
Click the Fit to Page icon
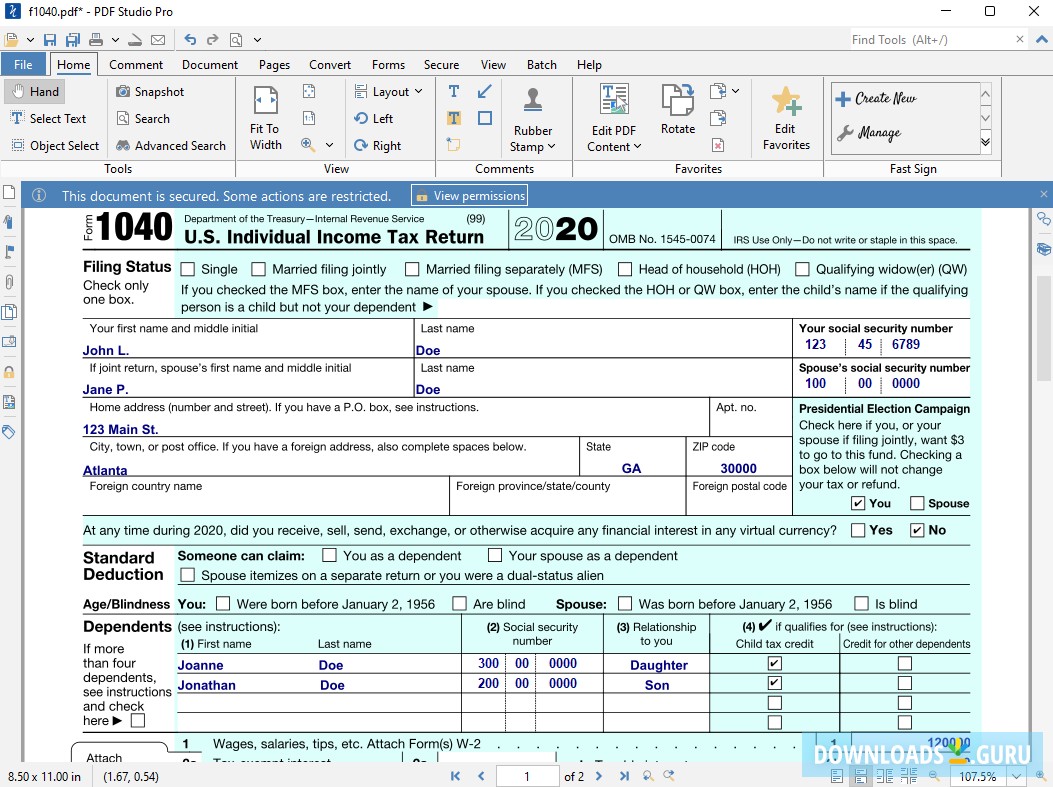pos(309,91)
